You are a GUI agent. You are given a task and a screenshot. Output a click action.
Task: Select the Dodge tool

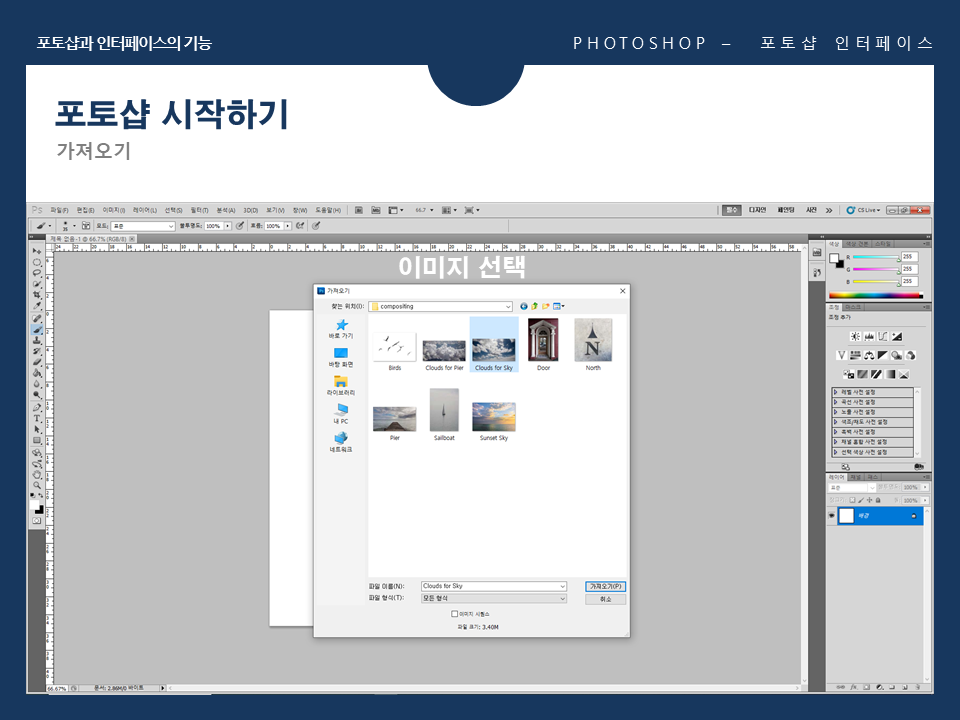point(37,395)
